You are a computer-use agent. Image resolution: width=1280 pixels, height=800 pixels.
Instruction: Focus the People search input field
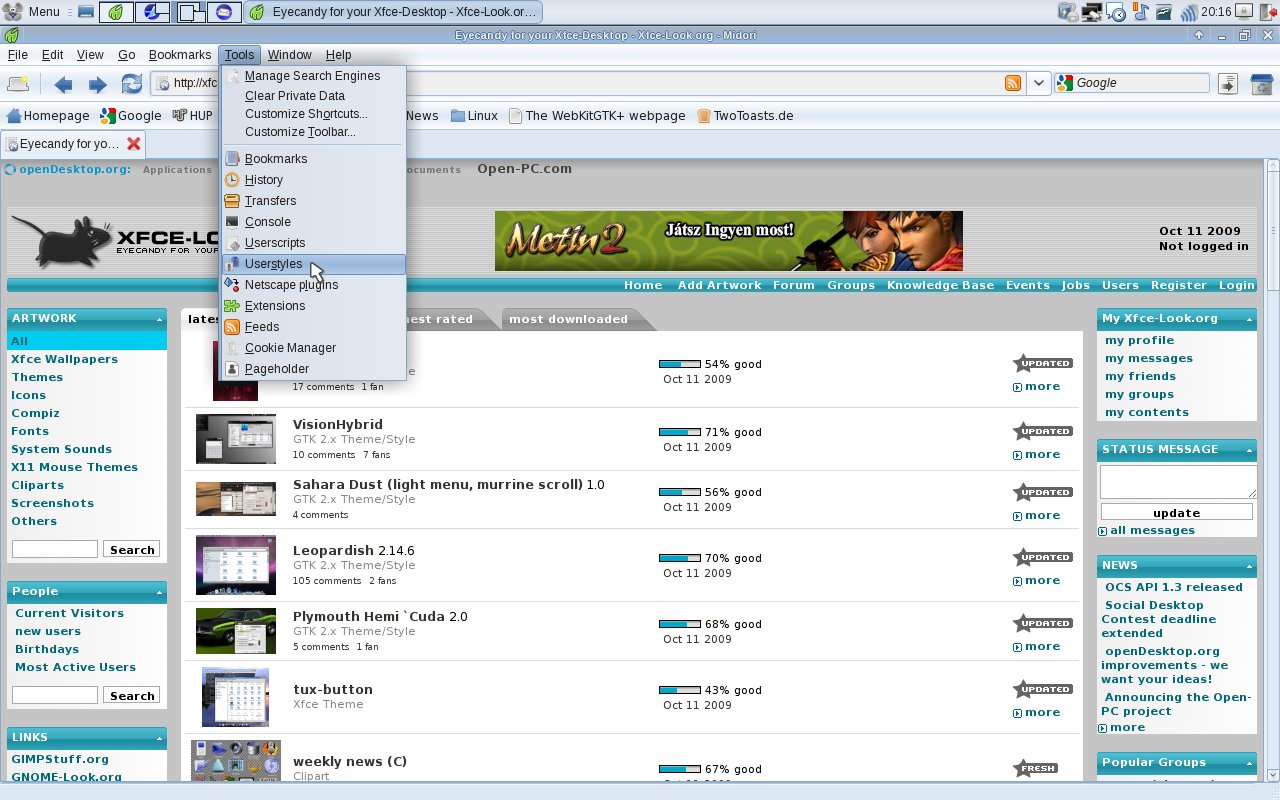coord(55,695)
